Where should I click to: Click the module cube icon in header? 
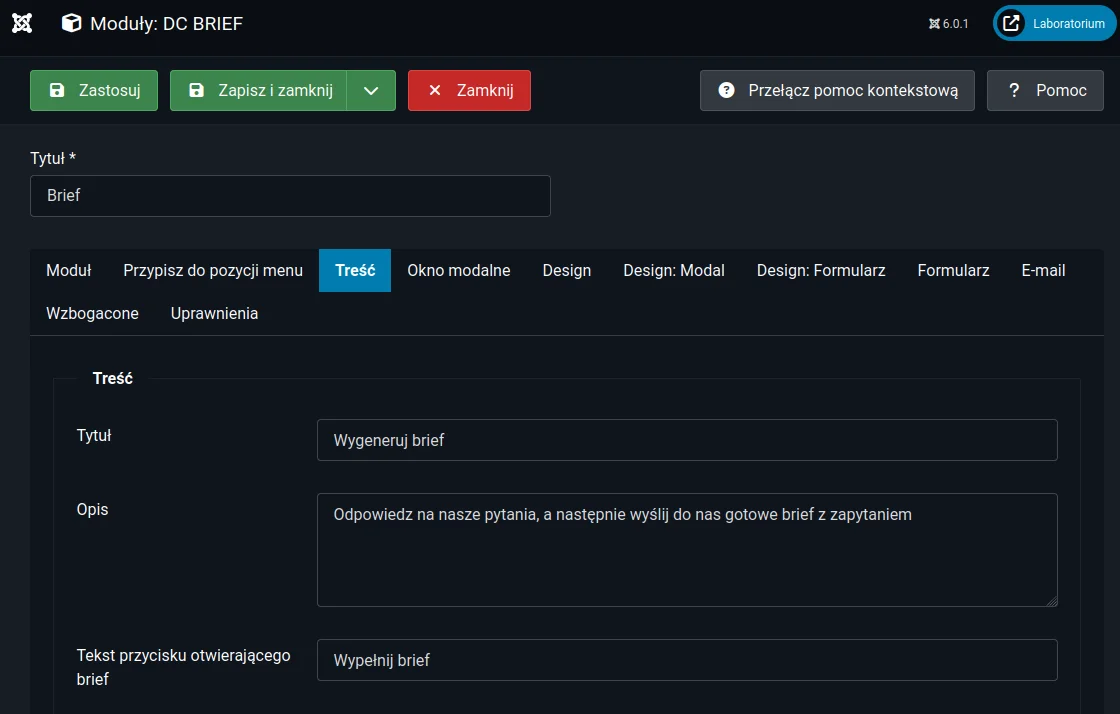[x=71, y=23]
